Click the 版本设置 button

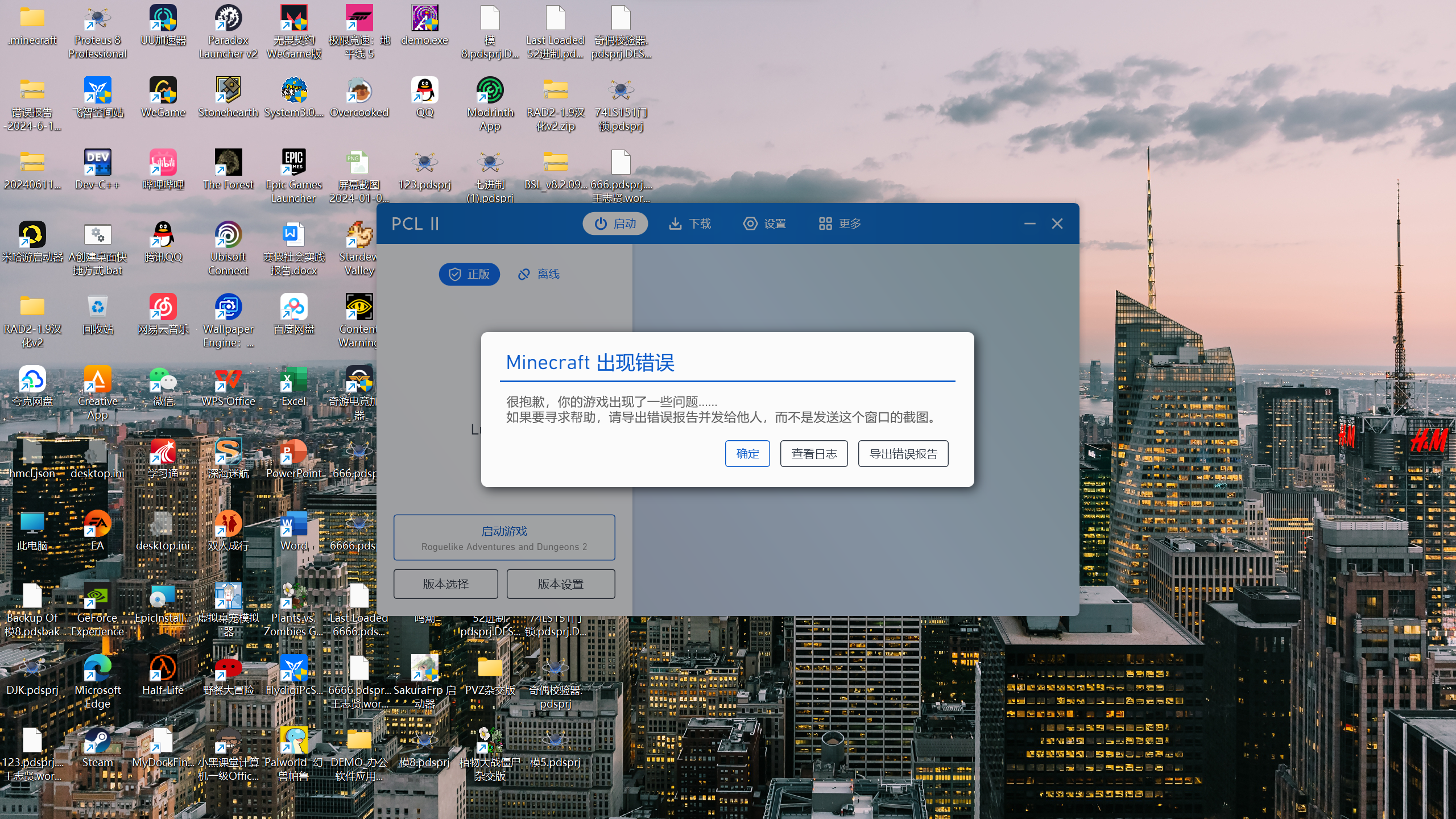(560, 584)
